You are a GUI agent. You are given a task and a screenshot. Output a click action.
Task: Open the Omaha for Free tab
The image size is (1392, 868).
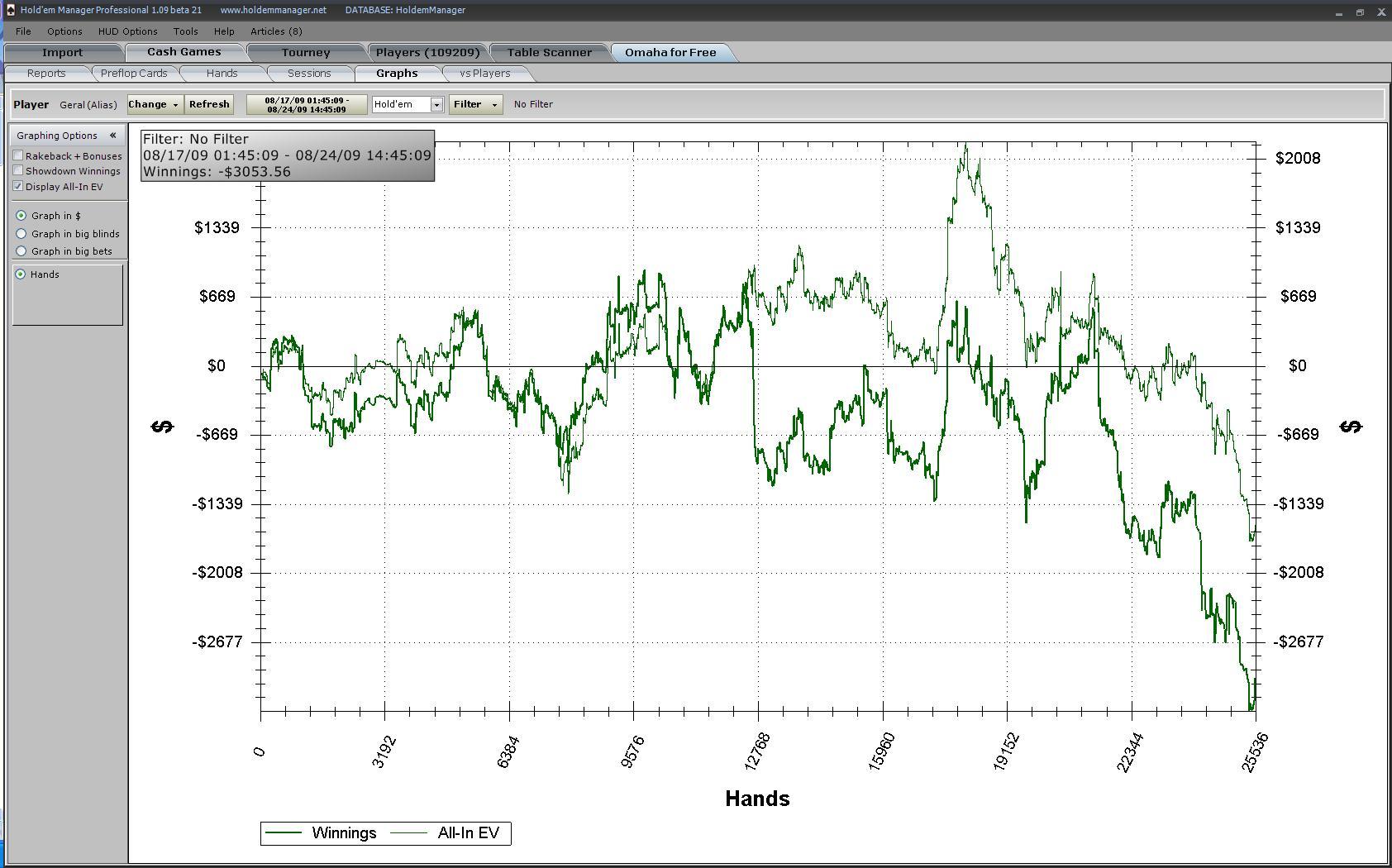coord(670,52)
